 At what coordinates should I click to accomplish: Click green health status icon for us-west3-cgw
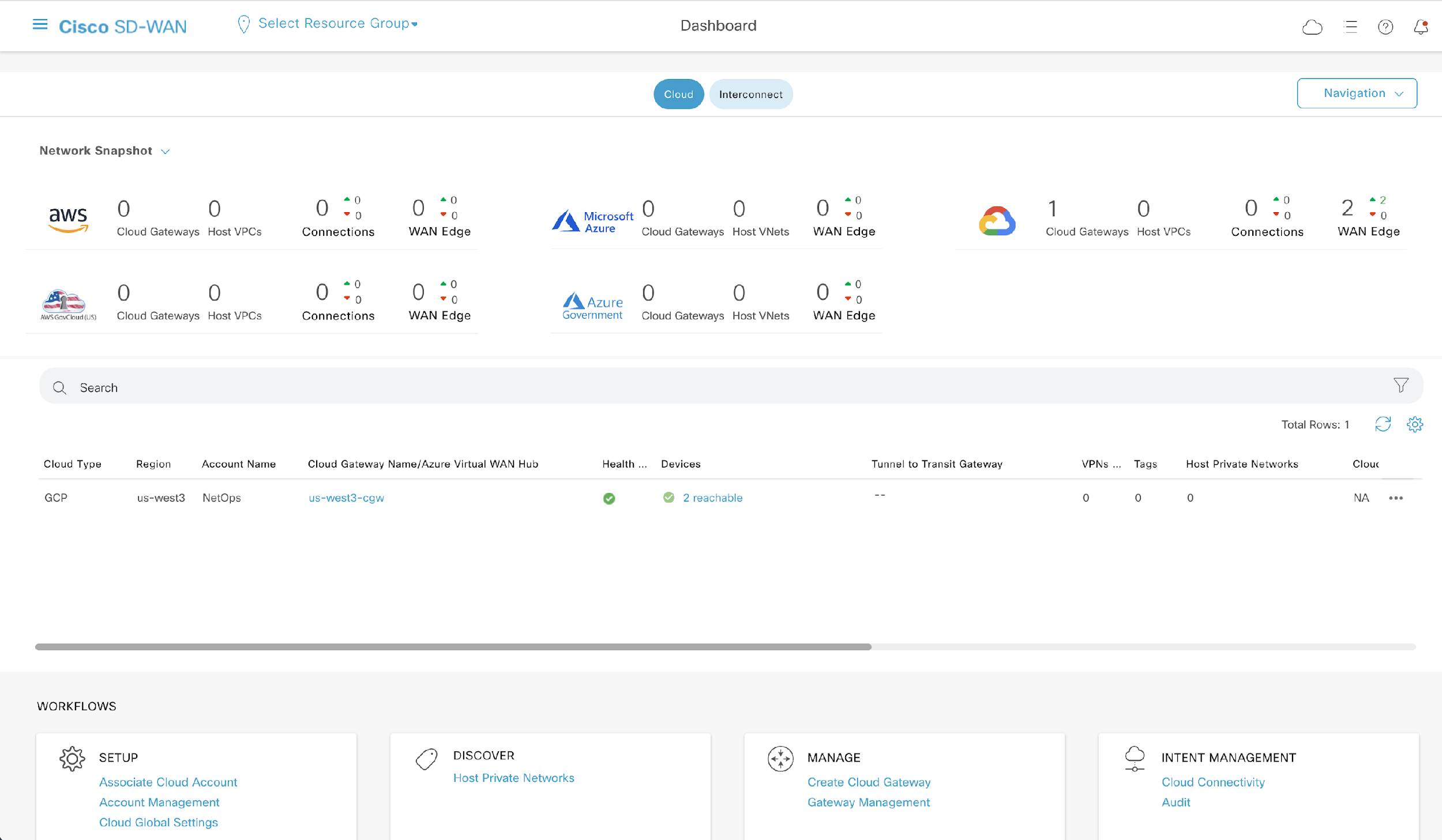[x=609, y=498]
